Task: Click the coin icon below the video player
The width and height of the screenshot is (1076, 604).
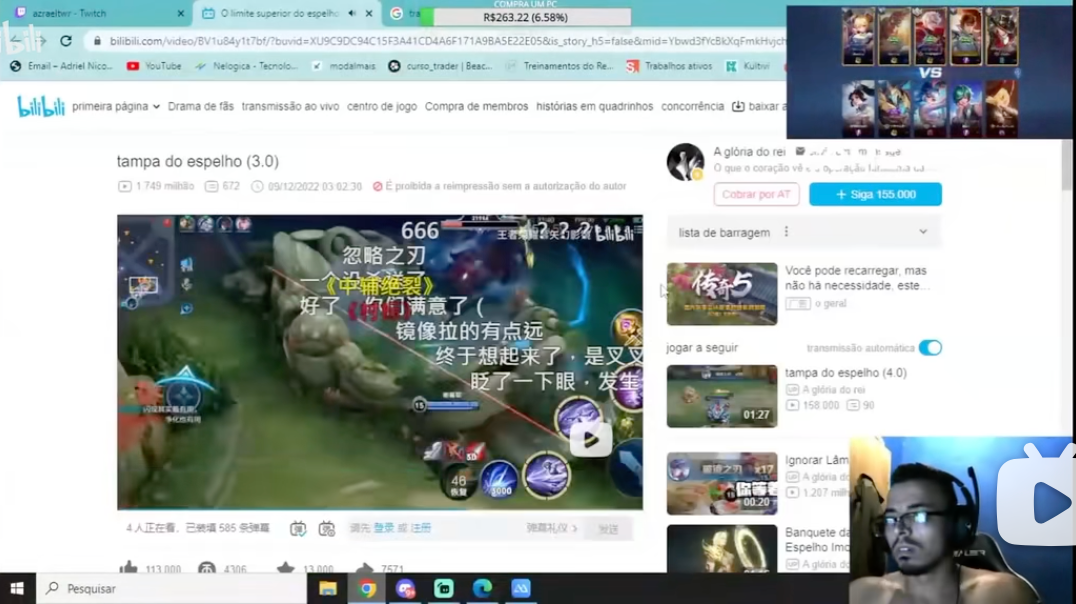Action: [205, 567]
